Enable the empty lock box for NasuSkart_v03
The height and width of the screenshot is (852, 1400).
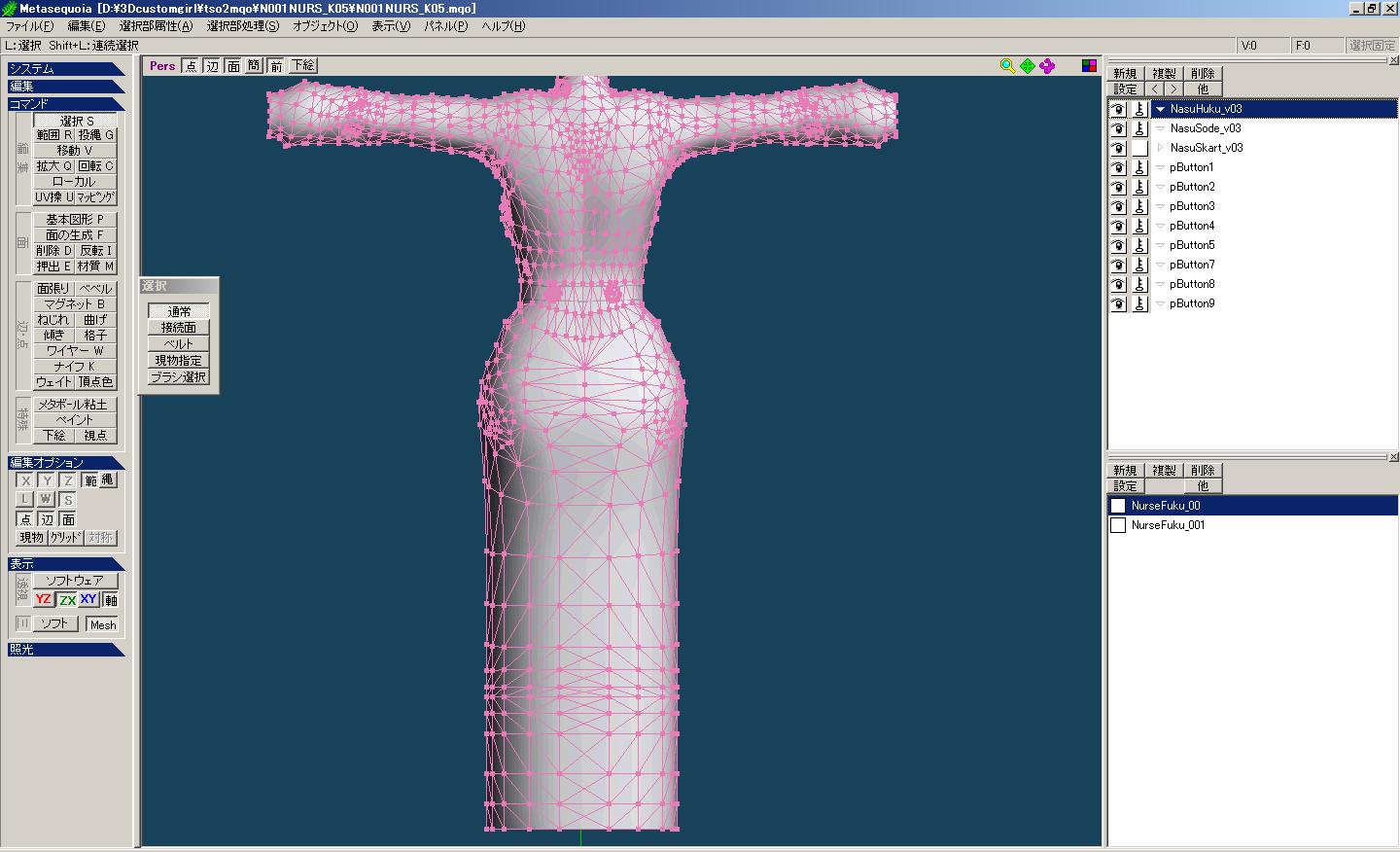click(1140, 148)
